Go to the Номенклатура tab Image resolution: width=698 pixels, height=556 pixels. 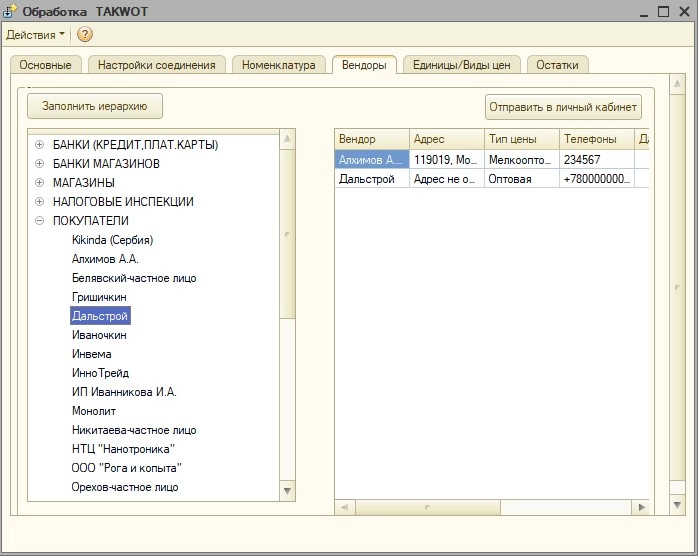tap(279, 65)
